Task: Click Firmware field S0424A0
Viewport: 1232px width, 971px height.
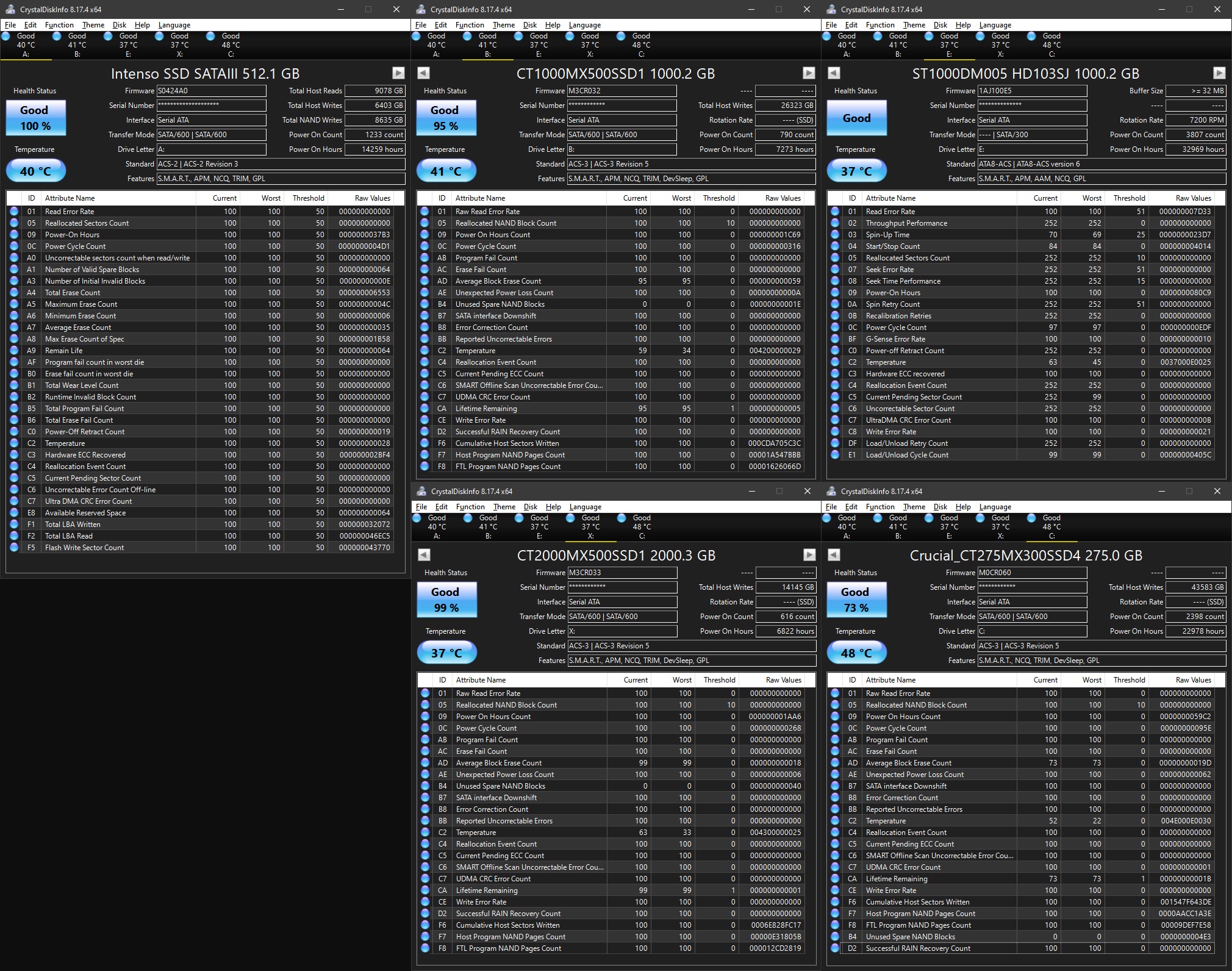Action: 211,91
